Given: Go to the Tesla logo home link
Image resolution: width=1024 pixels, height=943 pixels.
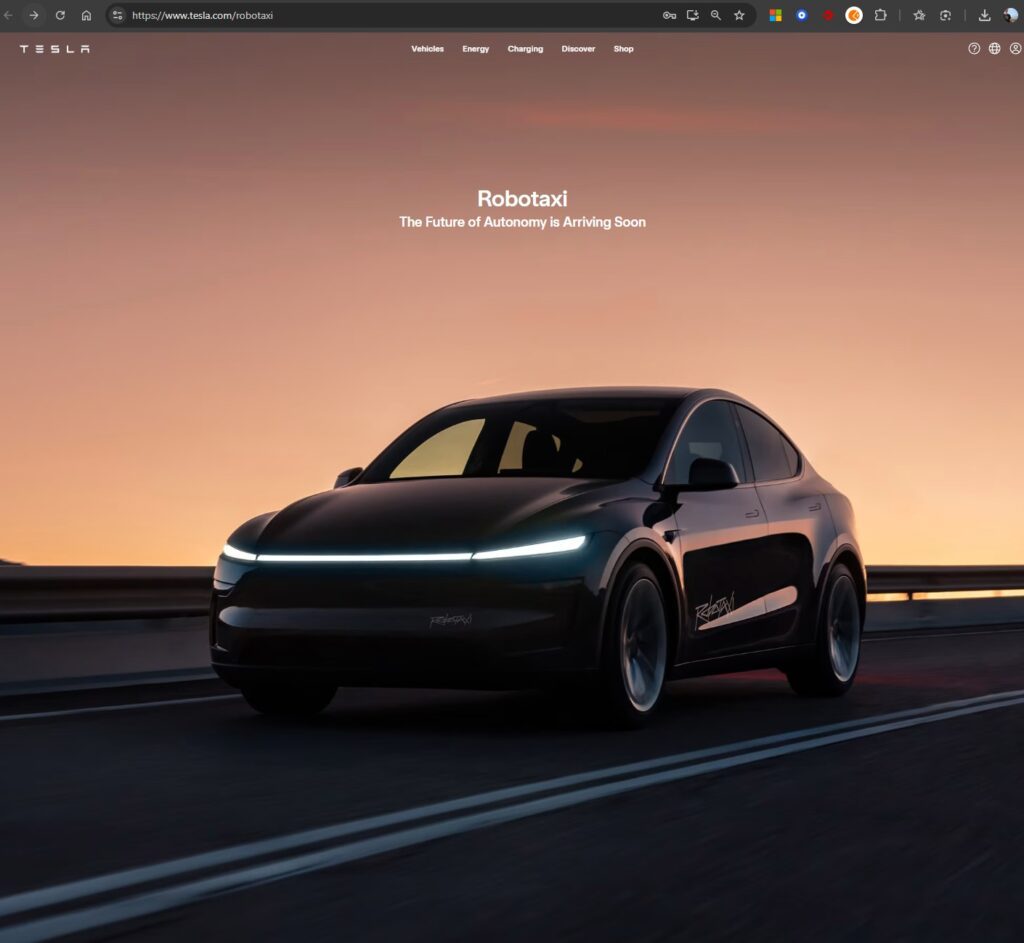Looking at the screenshot, I should (x=55, y=49).
